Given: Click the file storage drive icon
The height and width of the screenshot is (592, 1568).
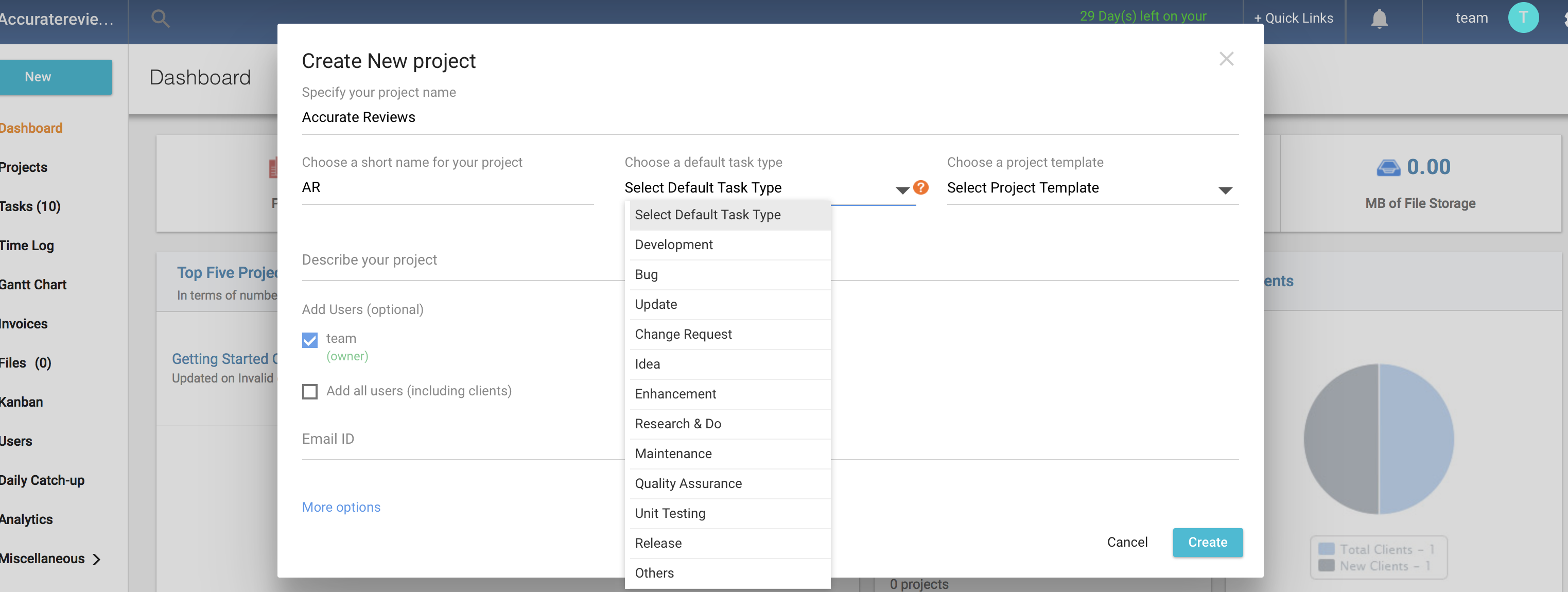Looking at the screenshot, I should (x=1388, y=167).
